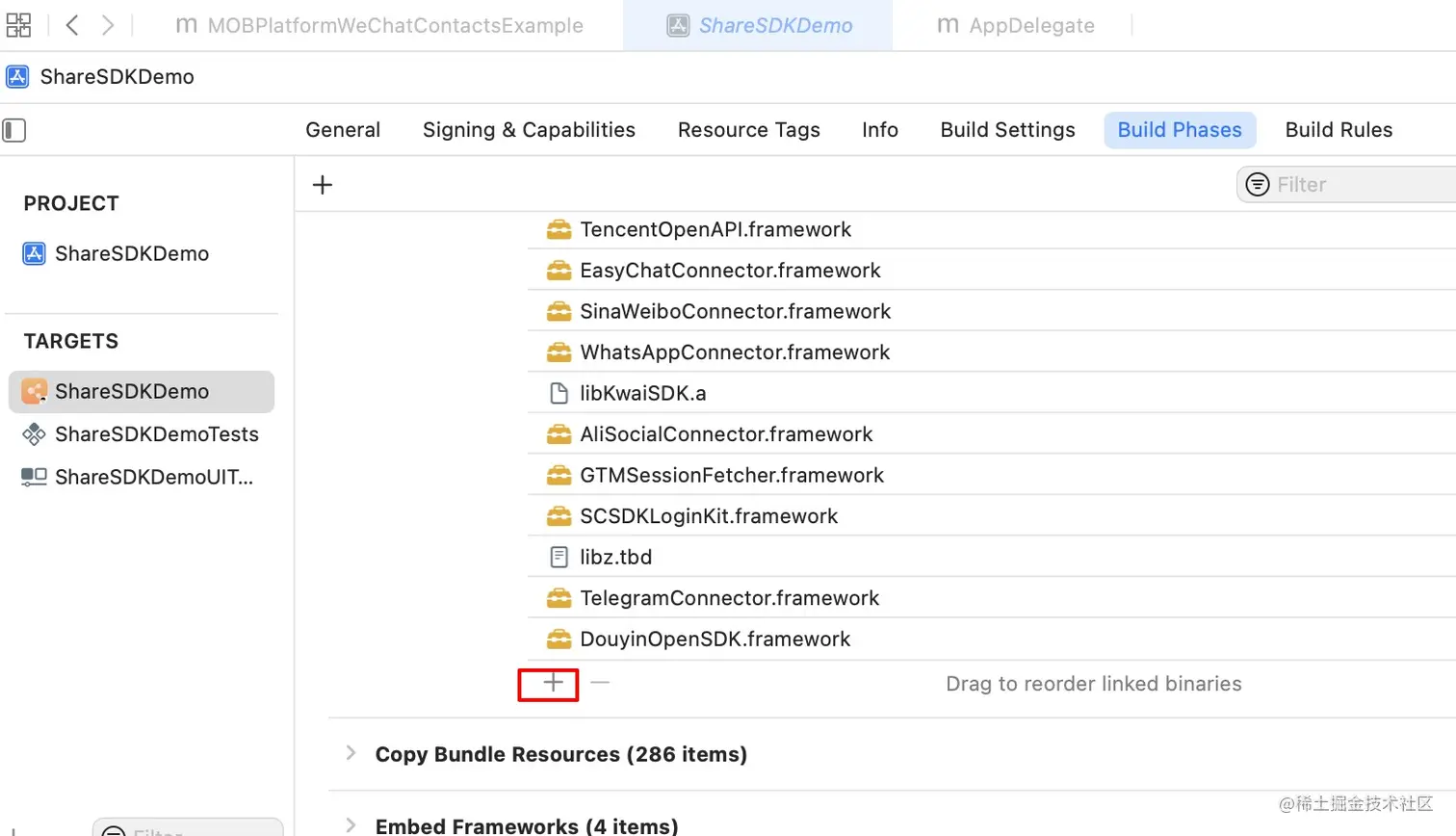The image size is (1456, 836).
Task: Open Signing & Capabilities tab
Action: point(529,130)
